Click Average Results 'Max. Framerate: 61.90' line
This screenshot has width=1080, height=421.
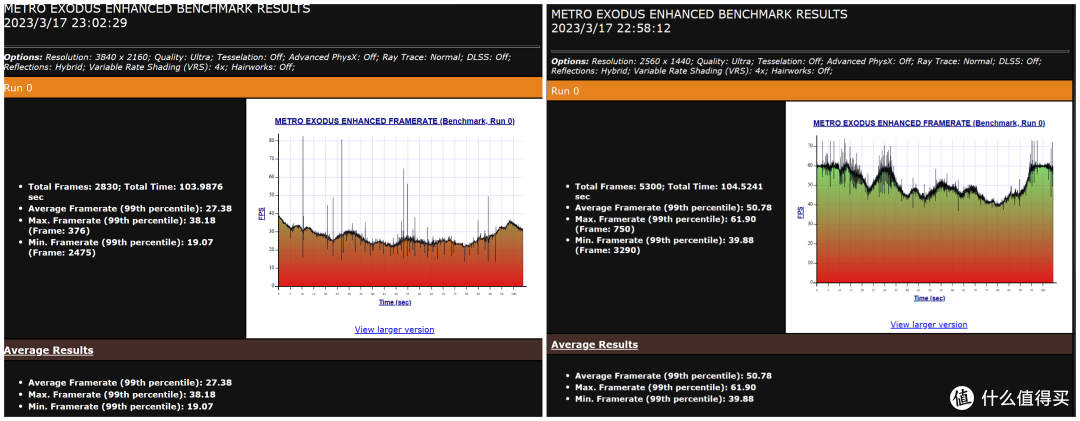tap(666, 388)
